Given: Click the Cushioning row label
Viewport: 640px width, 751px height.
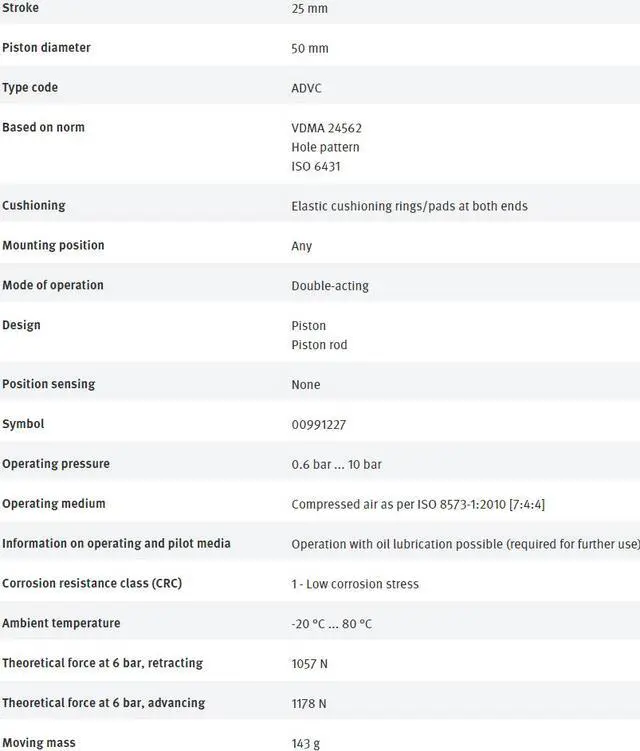Looking at the screenshot, I should (33, 206).
